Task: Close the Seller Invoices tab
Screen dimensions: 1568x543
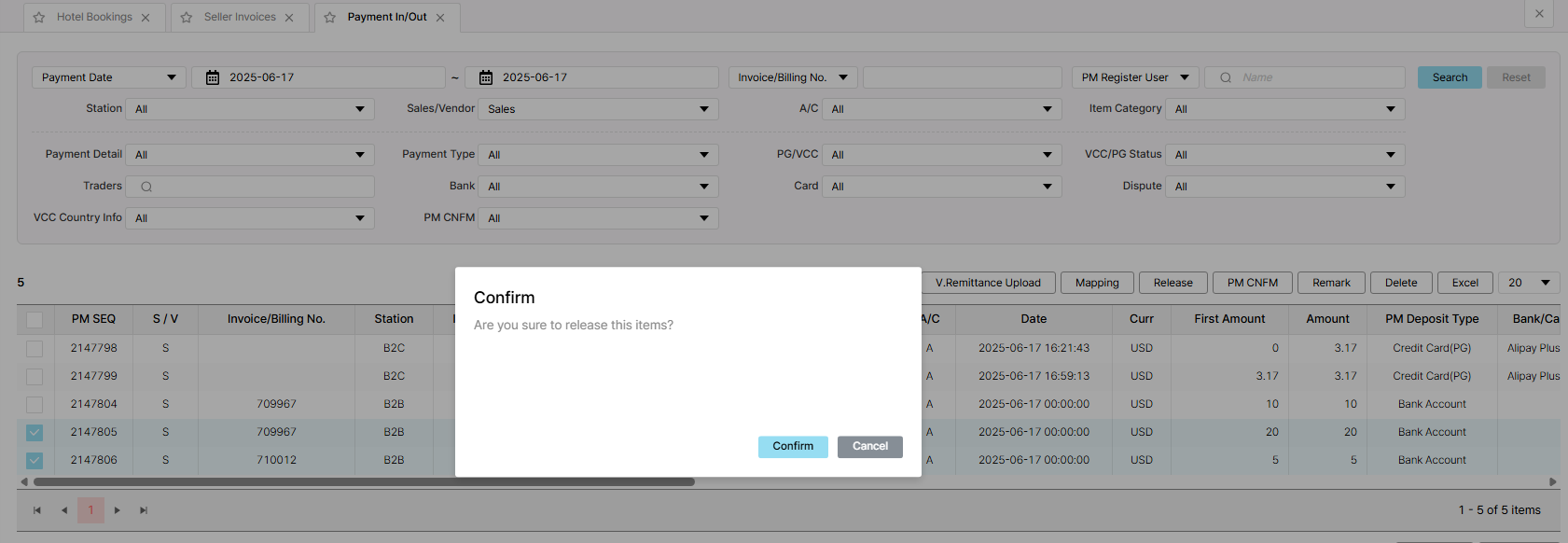Action: point(289,18)
